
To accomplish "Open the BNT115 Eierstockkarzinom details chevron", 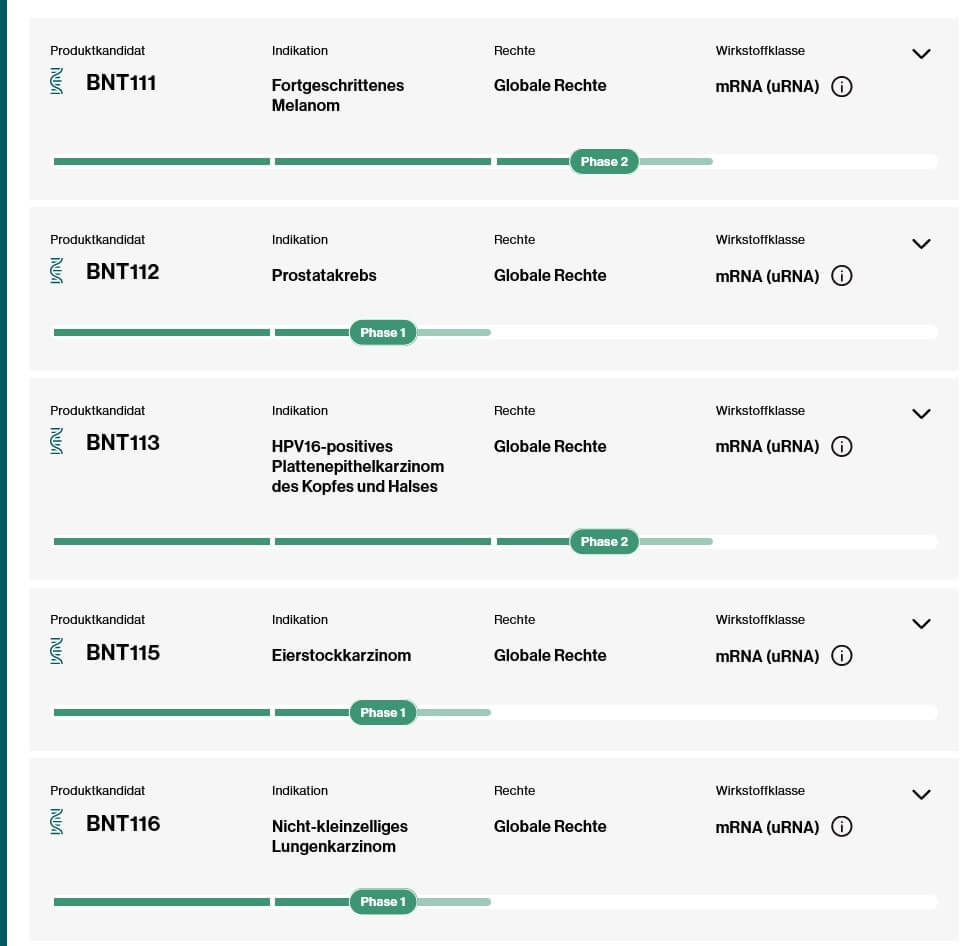I will [x=921, y=624].
